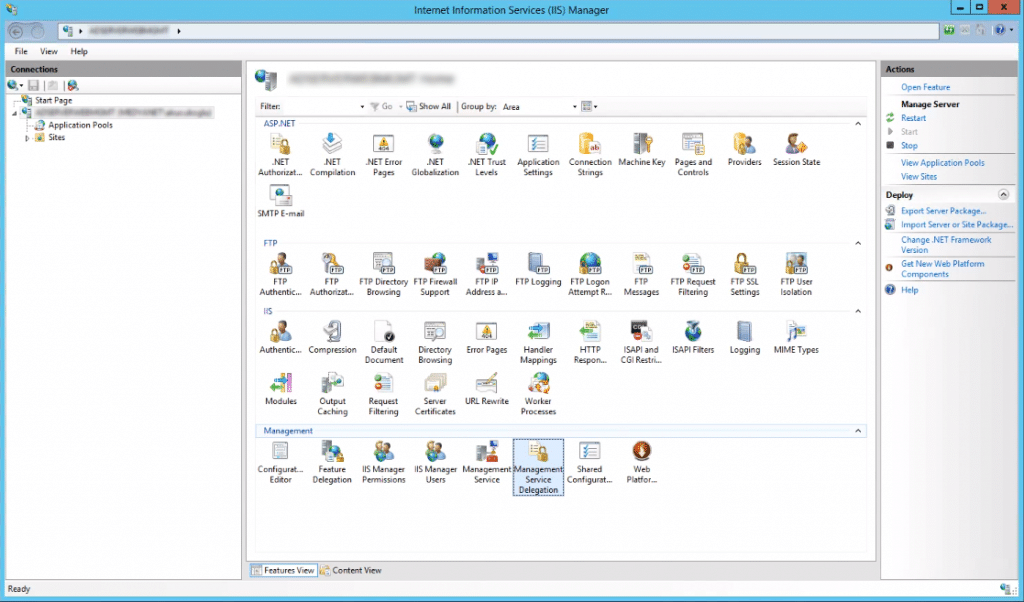Open the View menu

[48, 51]
